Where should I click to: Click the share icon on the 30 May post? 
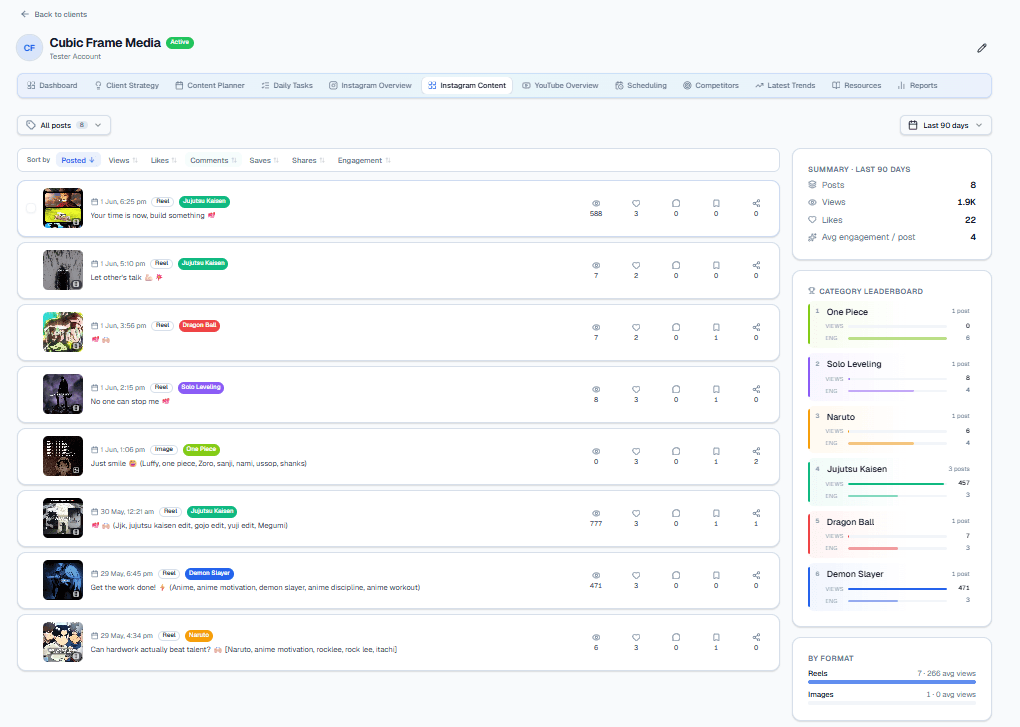click(x=756, y=513)
